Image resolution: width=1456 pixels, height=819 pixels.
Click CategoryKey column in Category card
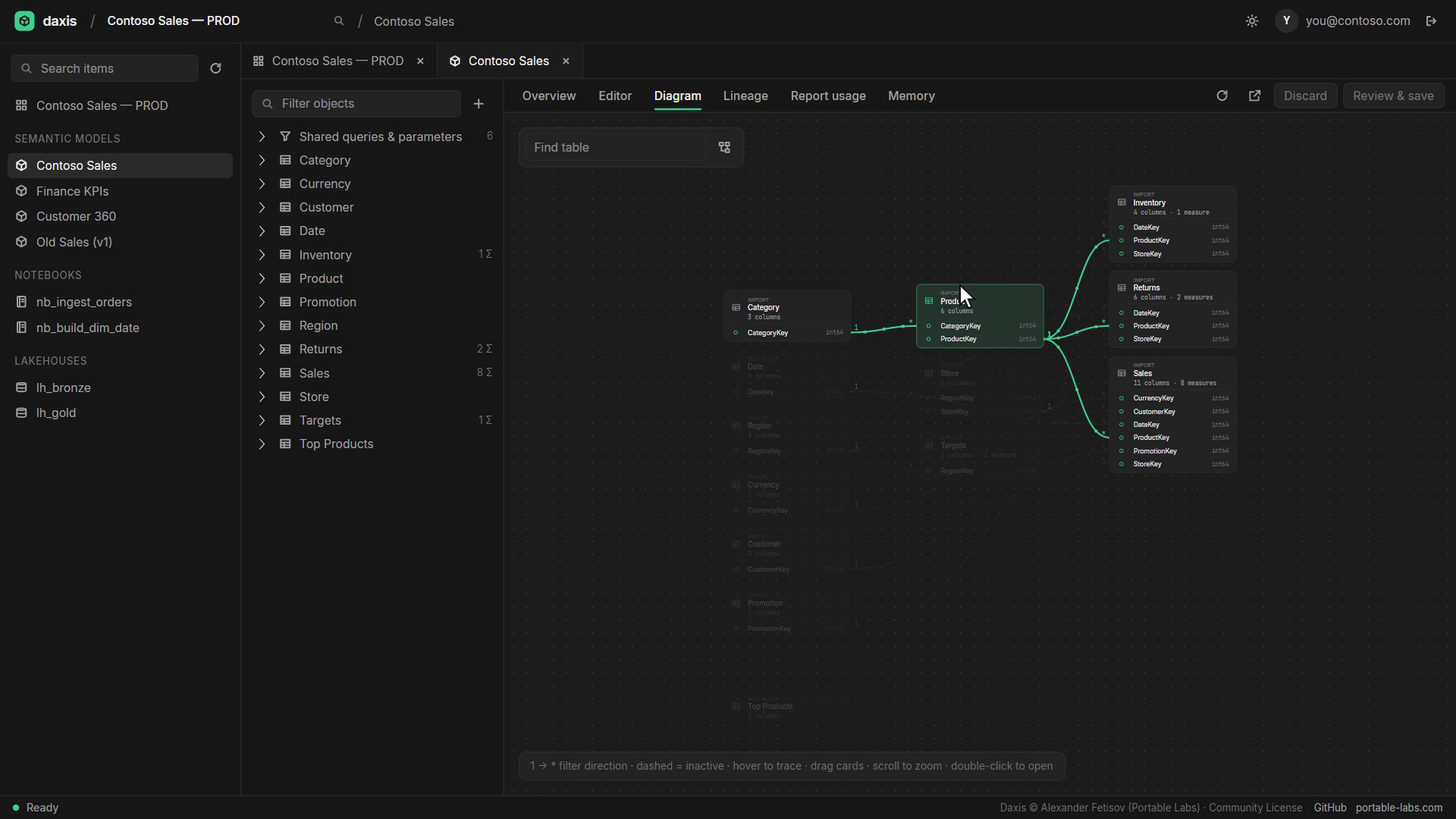point(787,333)
